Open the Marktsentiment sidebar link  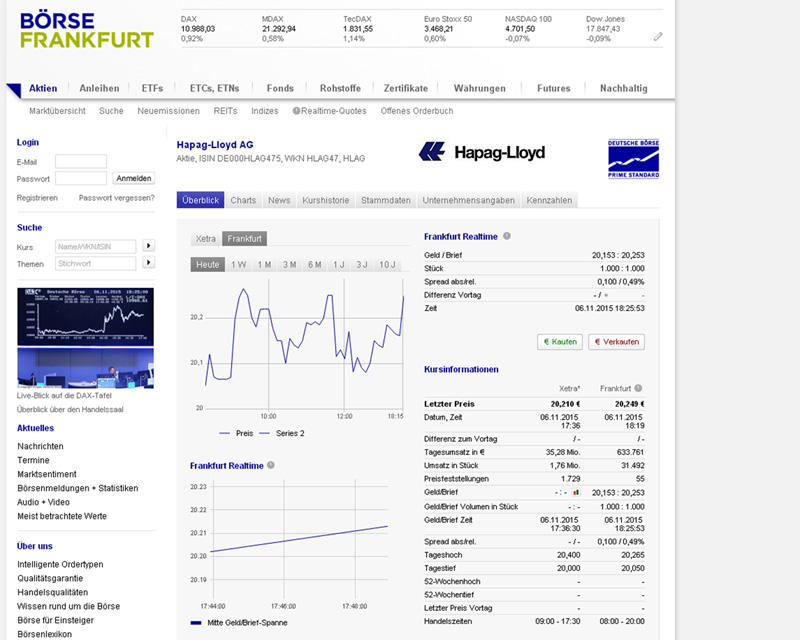coord(47,474)
